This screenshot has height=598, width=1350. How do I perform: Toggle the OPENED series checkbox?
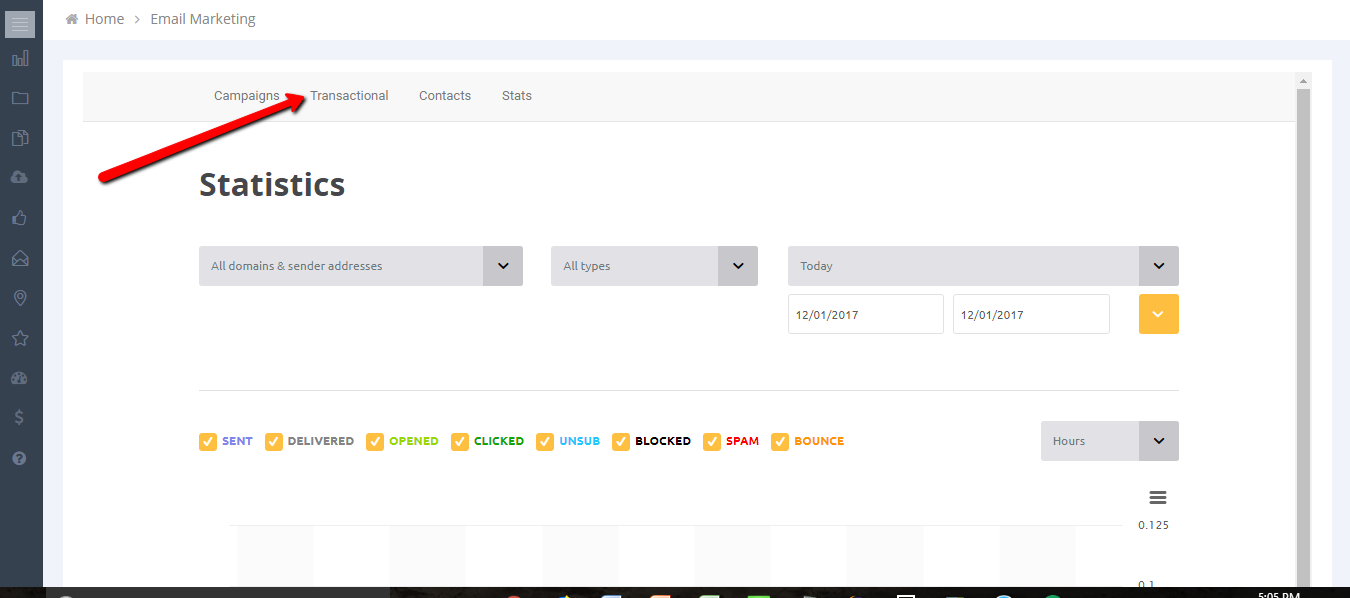tap(375, 441)
